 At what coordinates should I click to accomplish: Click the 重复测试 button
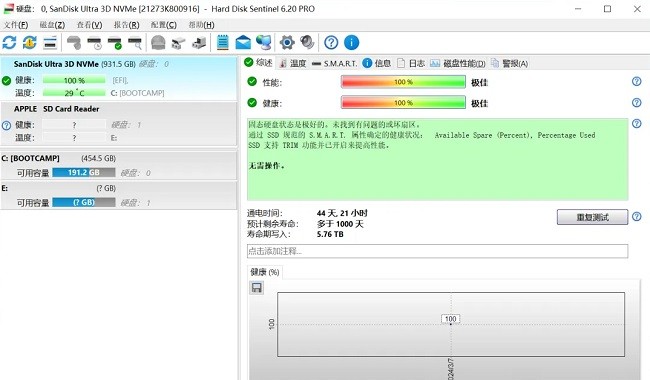(592, 217)
